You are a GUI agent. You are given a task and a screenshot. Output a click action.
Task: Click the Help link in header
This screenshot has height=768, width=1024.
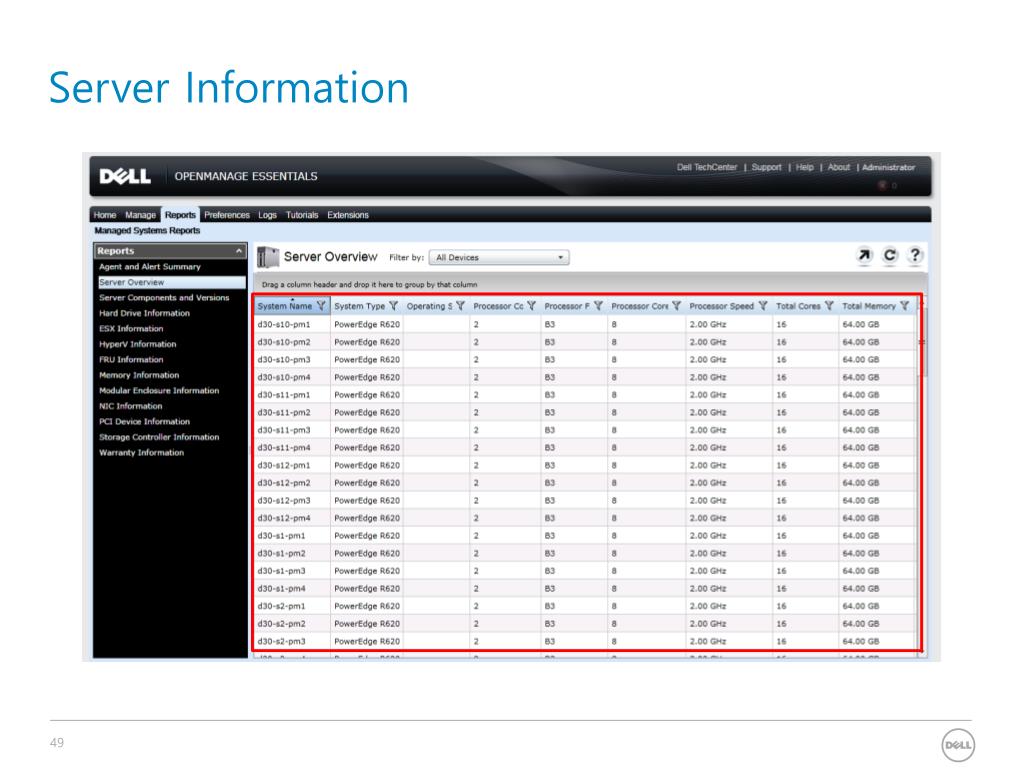click(805, 167)
